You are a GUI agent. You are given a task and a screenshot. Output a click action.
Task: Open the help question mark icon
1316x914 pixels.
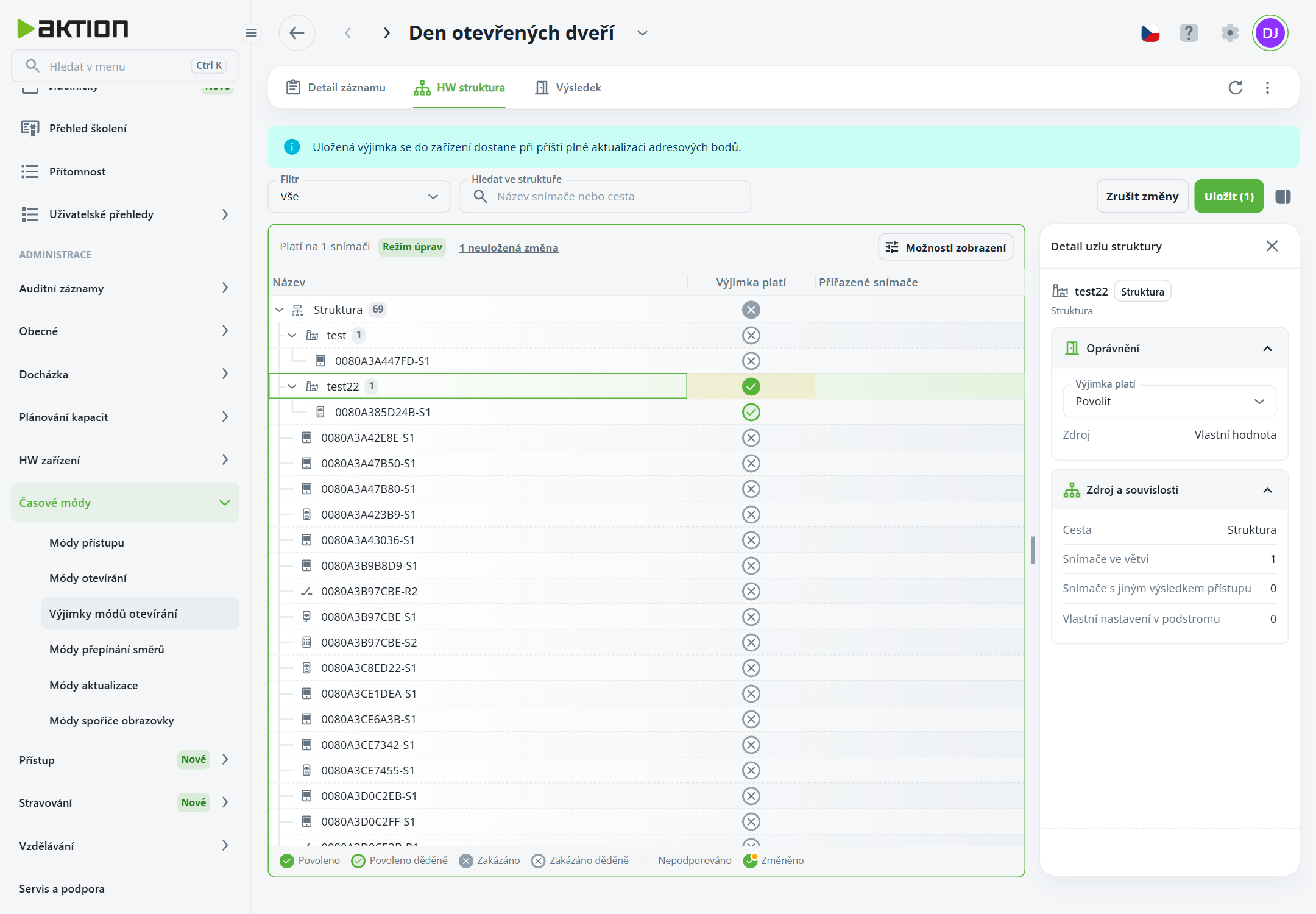pos(1189,33)
